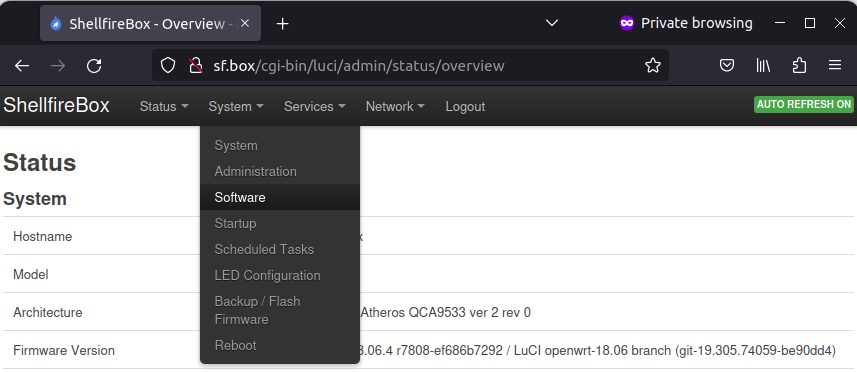This screenshot has height=372, width=857.
Task: Bookmark this page with the star icon
Action: click(x=653, y=66)
